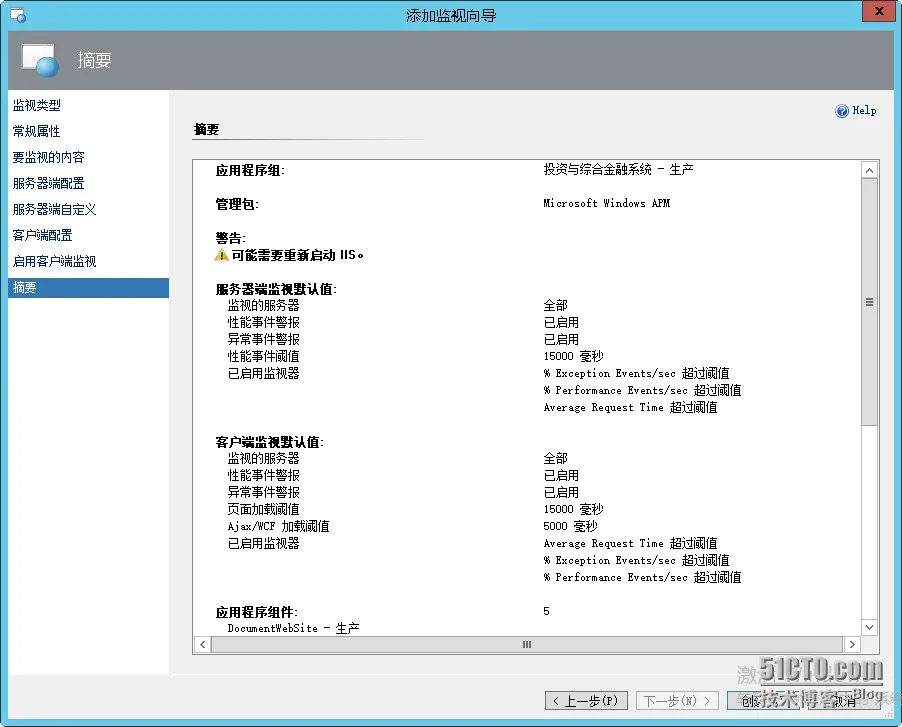Image resolution: width=902 pixels, height=727 pixels.
Task: Click the 5000 毫秒 value
Action: click(x=570, y=526)
